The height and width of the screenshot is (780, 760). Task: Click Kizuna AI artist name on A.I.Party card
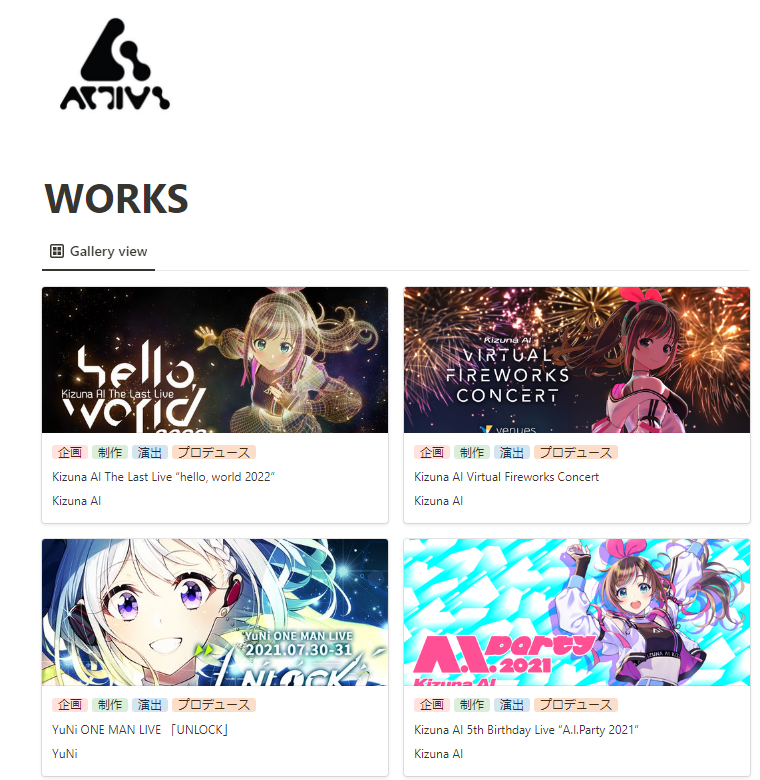pyautogui.click(x=438, y=754)
